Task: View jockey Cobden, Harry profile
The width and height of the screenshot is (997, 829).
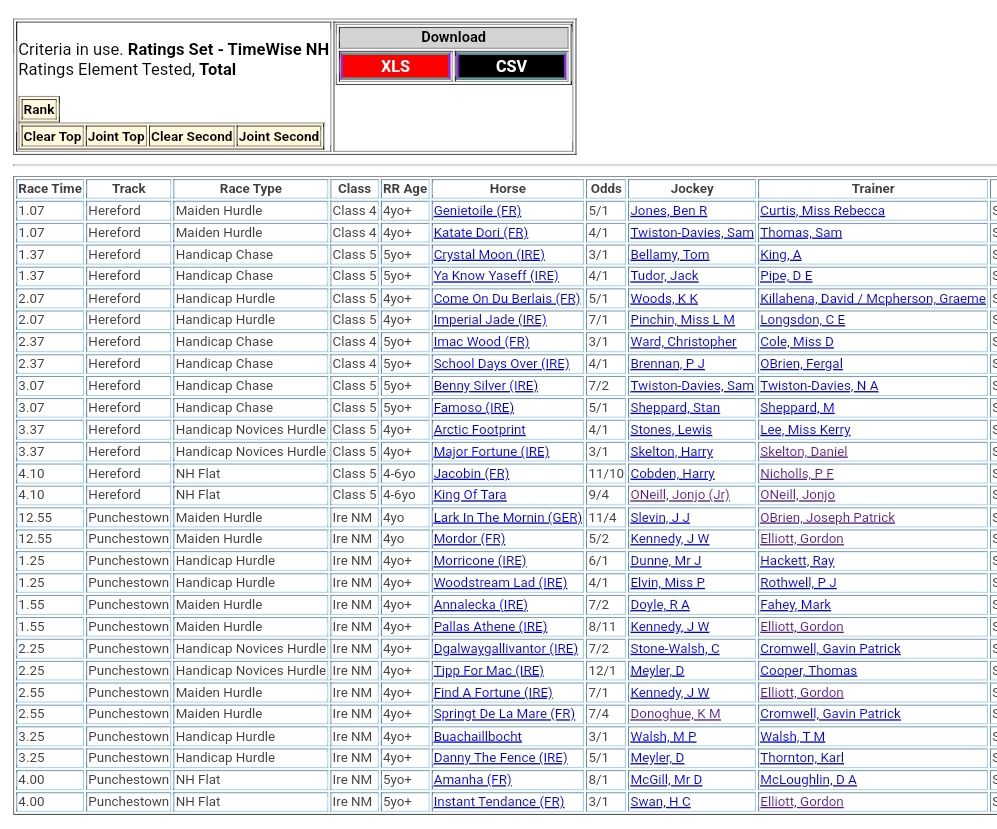Action: coord(672,474)
